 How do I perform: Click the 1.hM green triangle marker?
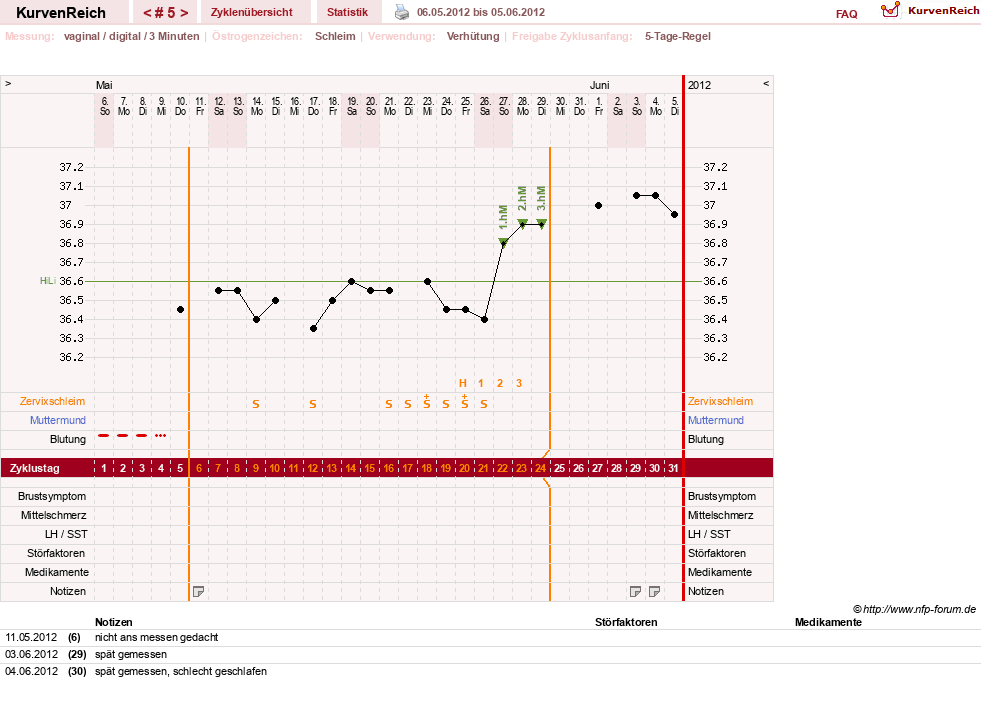(503, 242)
